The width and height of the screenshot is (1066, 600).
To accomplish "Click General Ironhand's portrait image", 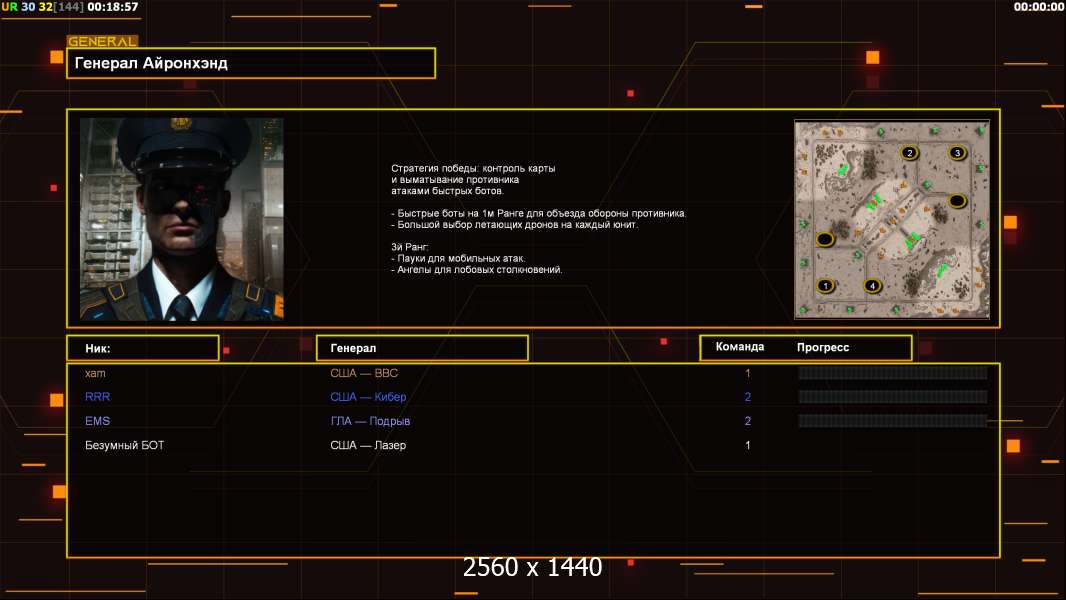I will (181, 219).
